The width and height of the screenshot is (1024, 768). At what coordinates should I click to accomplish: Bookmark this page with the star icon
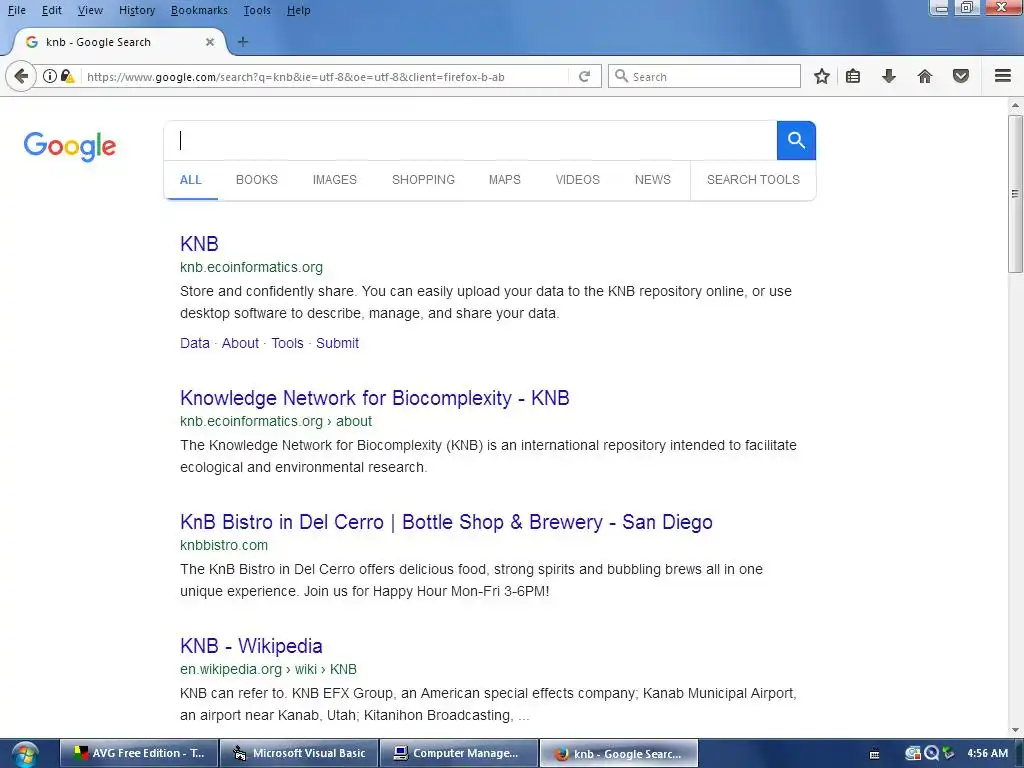tap(822, 76)
